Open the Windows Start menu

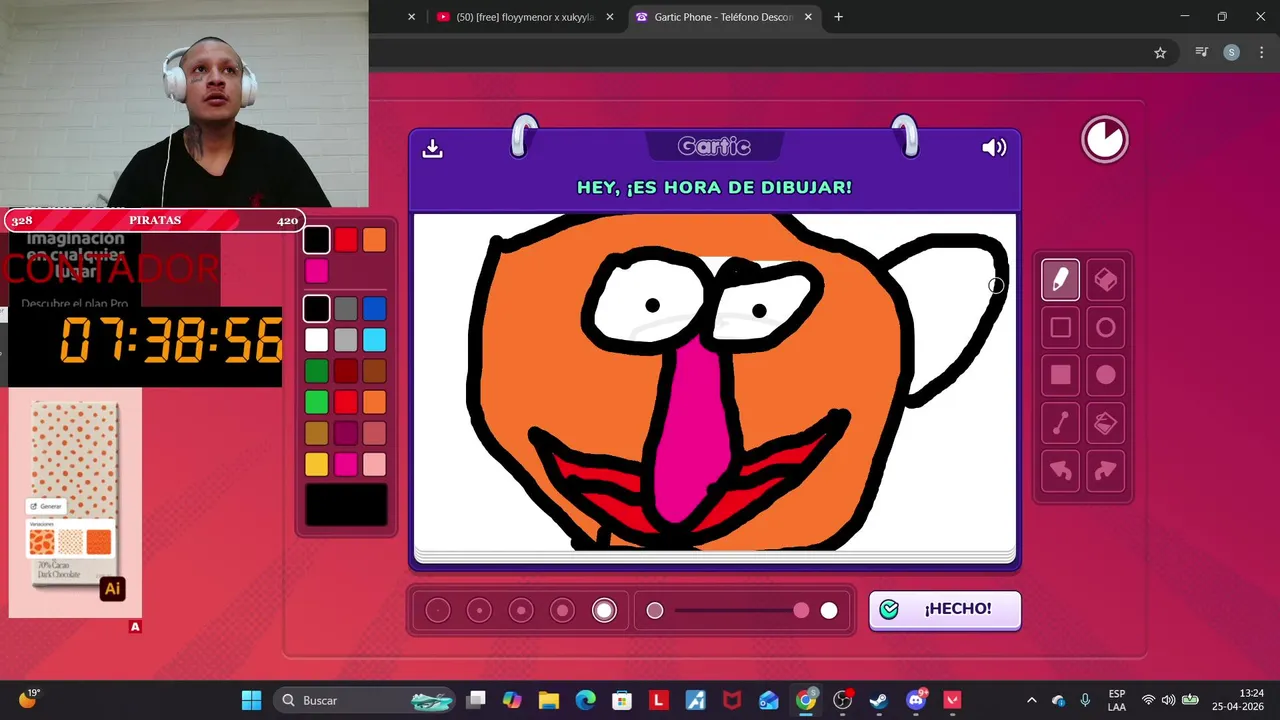tap(251, 700)
